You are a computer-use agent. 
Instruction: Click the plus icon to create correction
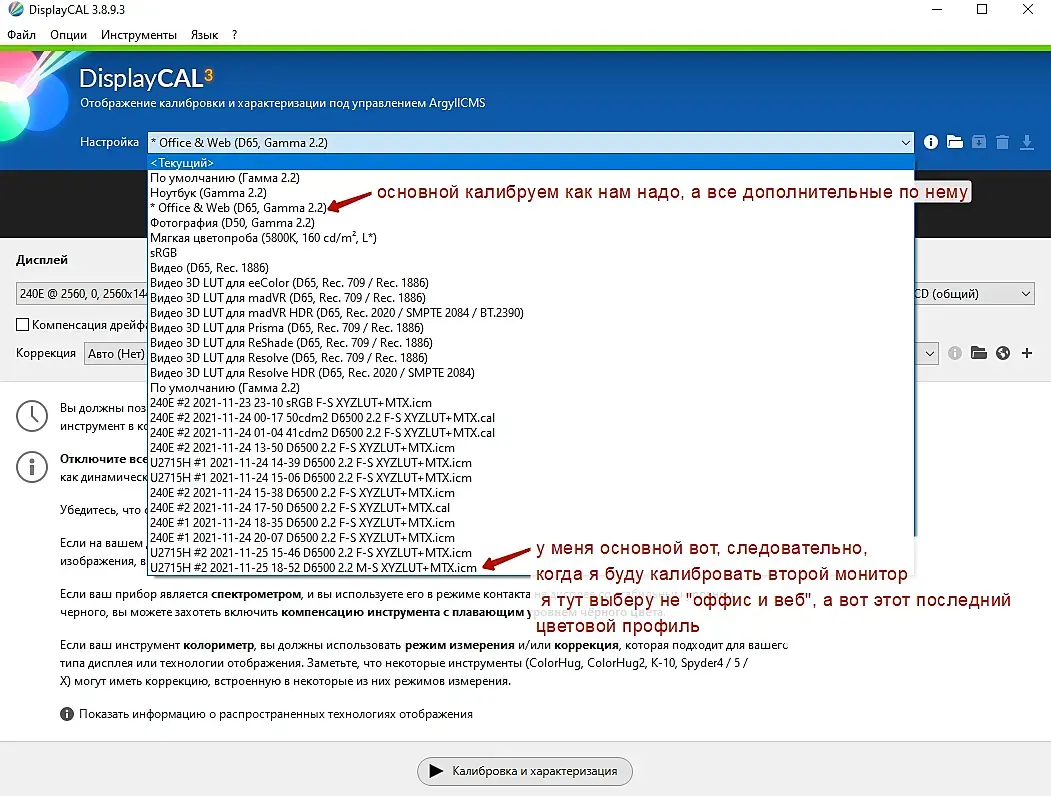coord(1027,353)
